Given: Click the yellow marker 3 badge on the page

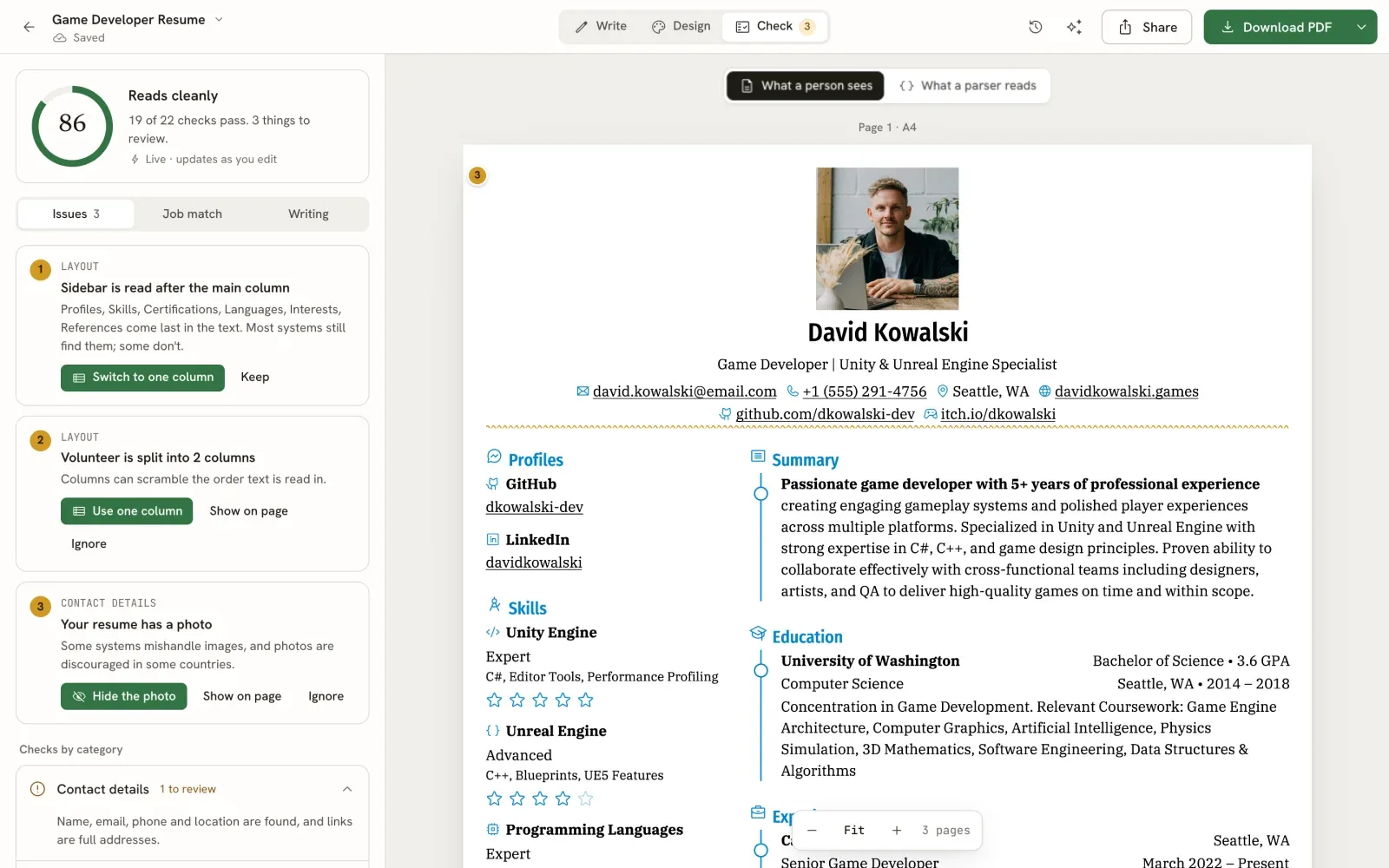Looking at the screenshot, I should (477, 175).
